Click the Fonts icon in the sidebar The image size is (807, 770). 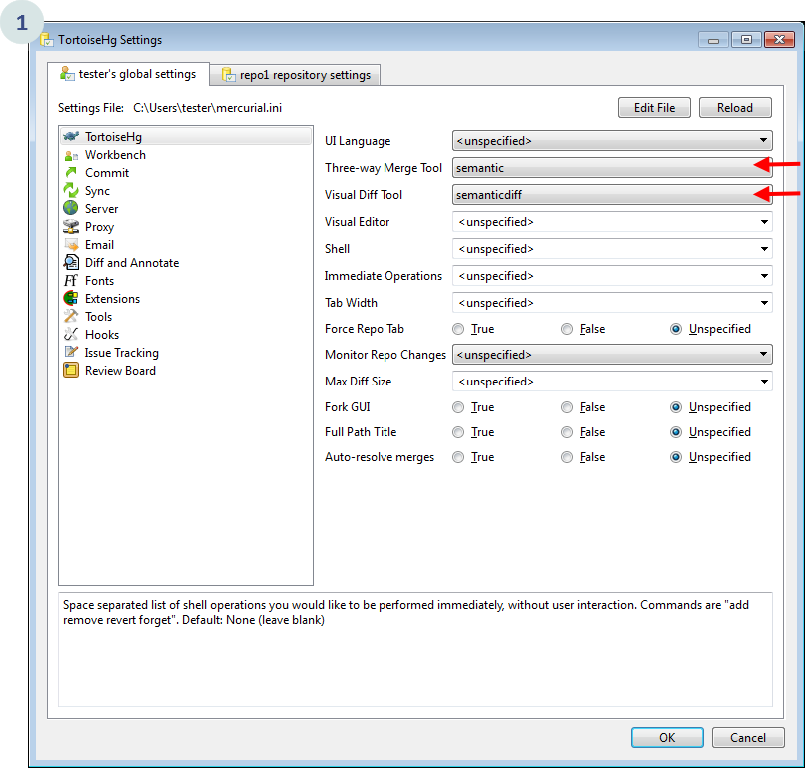71,281
